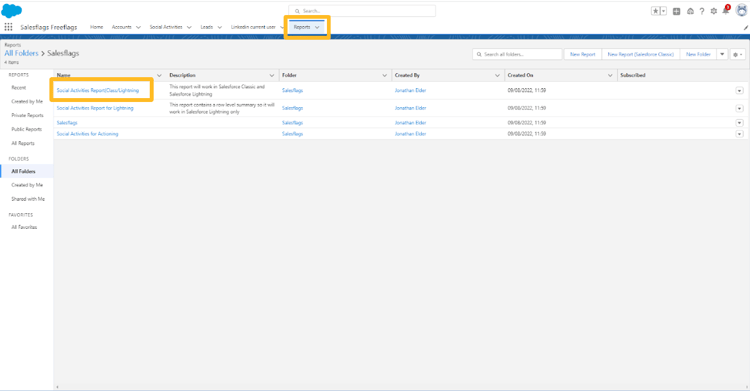Open Global Actions plus icon
Screen dimensions: 750x391
click(x=676, y=11)
